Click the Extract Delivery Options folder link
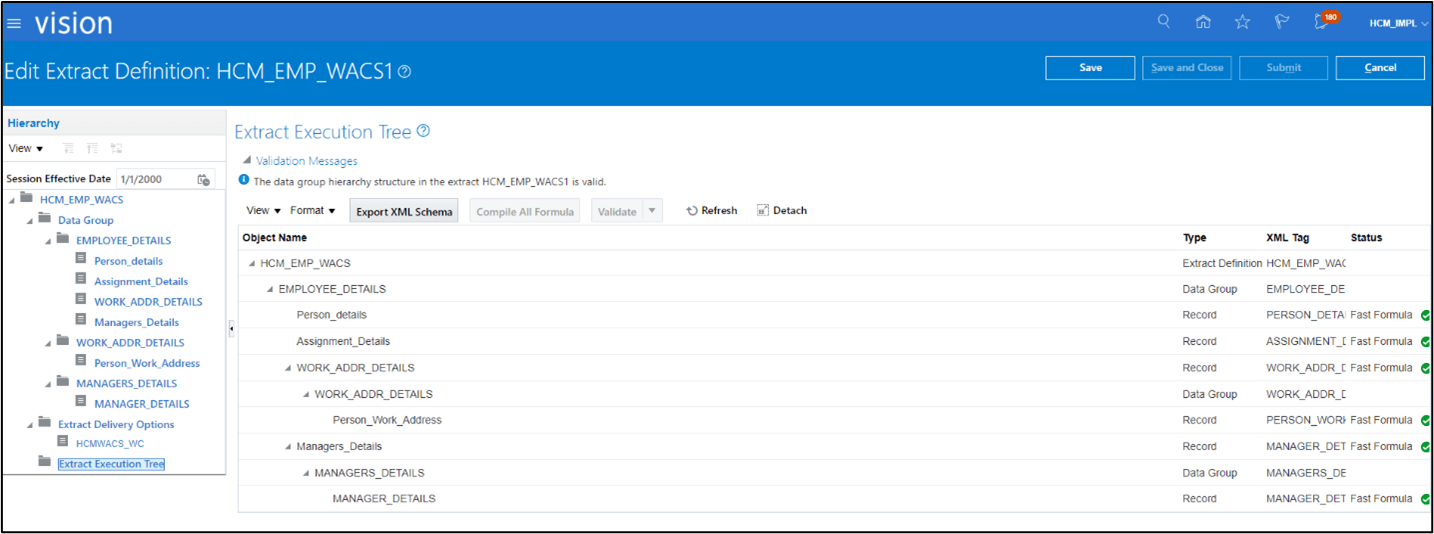The height and width of the screenshot is (534, 1434). pyautogui.click(x=116, y=424)
